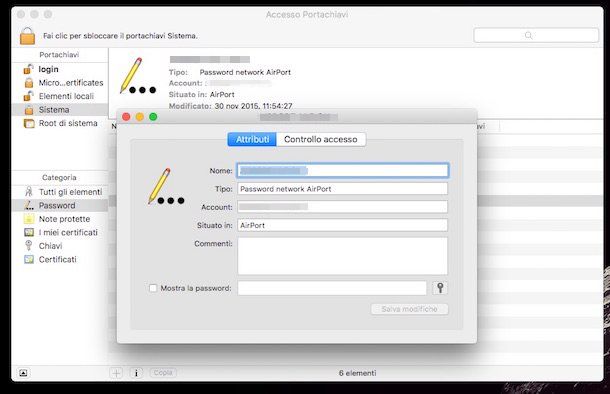Maximize the item attributes dialog
Image resolution: width=610 pixels, height=394 pixels.
[x=153, y=117]
